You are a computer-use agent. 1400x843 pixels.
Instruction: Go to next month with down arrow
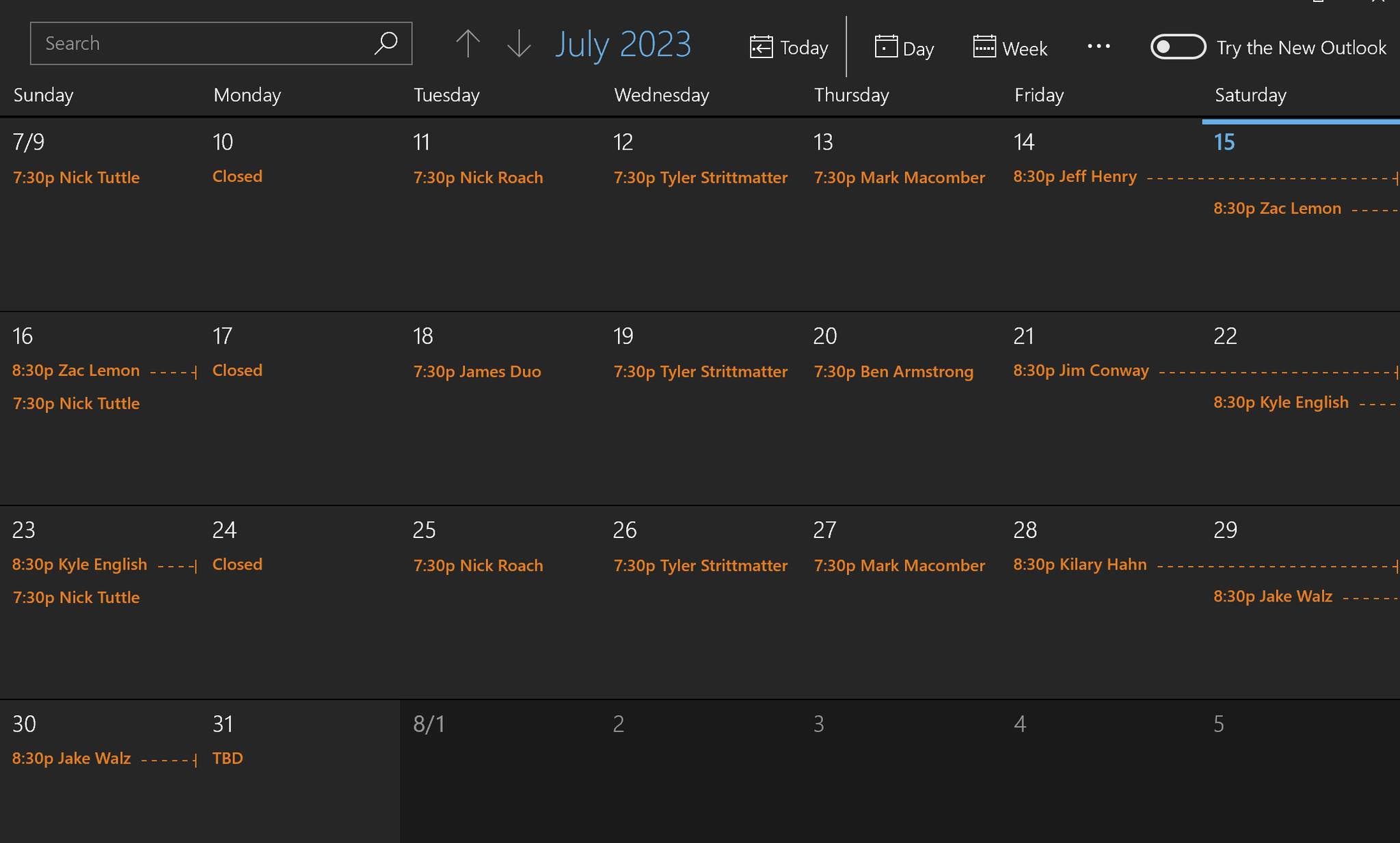click(519, 44)
